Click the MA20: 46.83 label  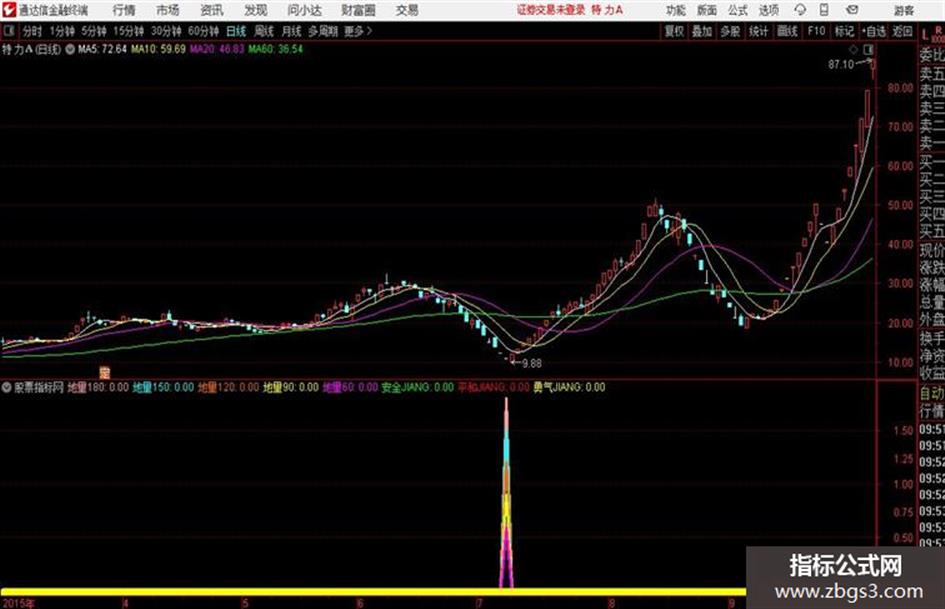(217, 49)
